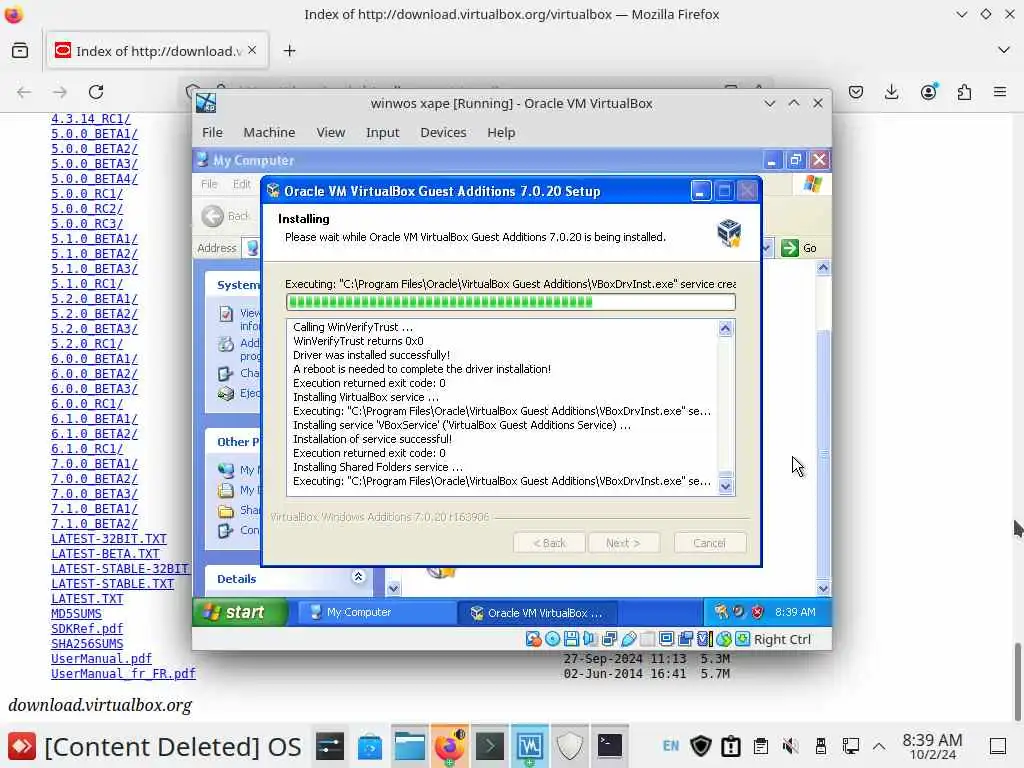The image size is (1024, 768).
Task: Open the LATEST-STABLE.TXT link
Action: (112, 584)
